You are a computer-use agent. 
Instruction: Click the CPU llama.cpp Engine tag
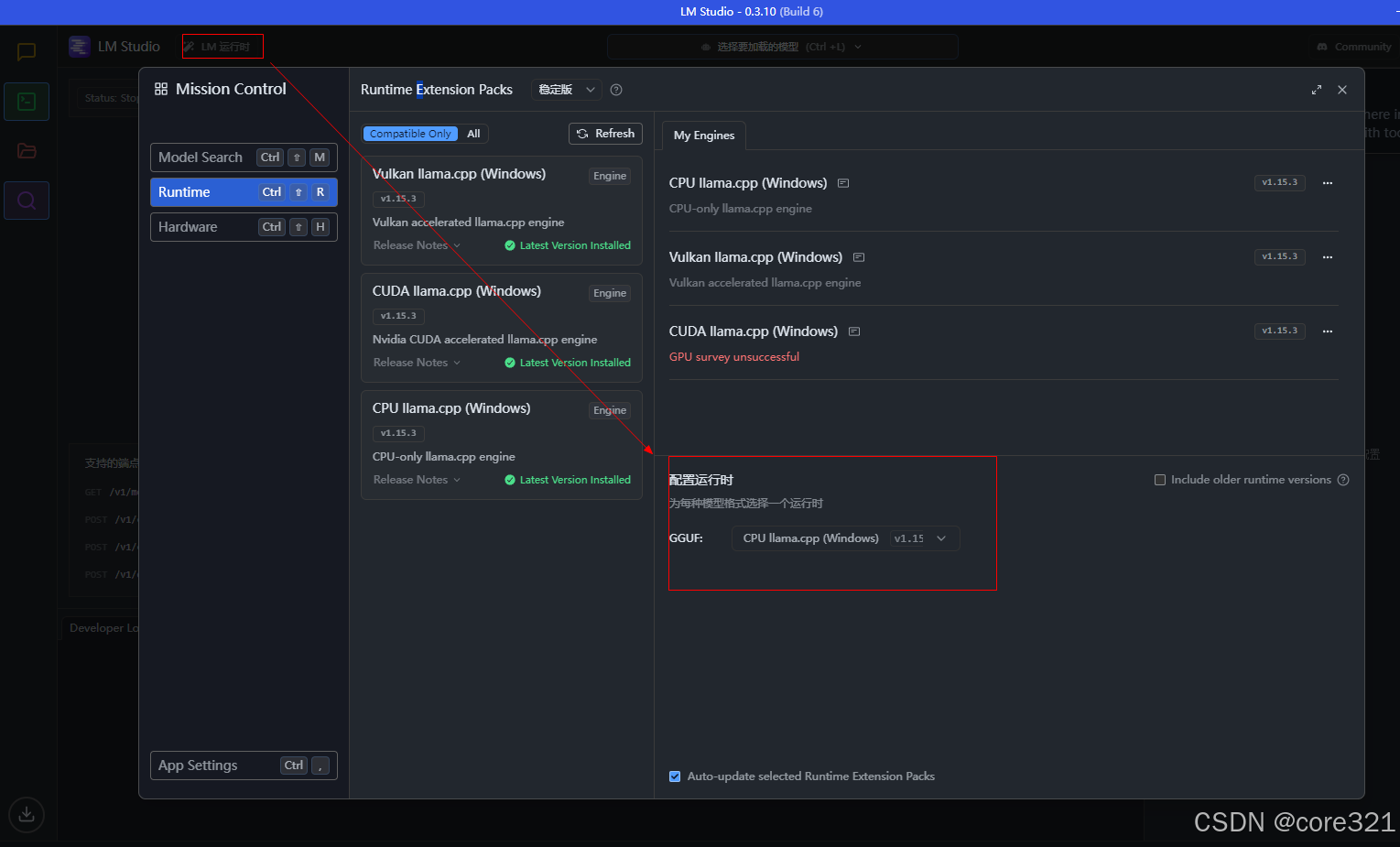click(610, 410)
